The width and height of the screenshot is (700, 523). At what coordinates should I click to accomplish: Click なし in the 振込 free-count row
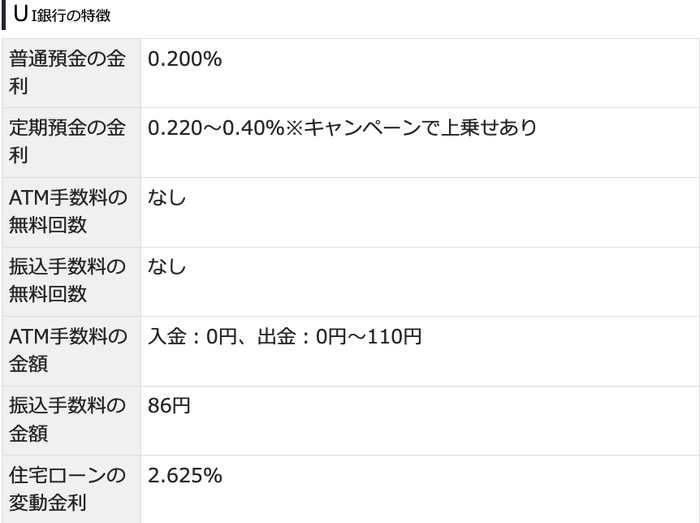click(x=167, y=268)
